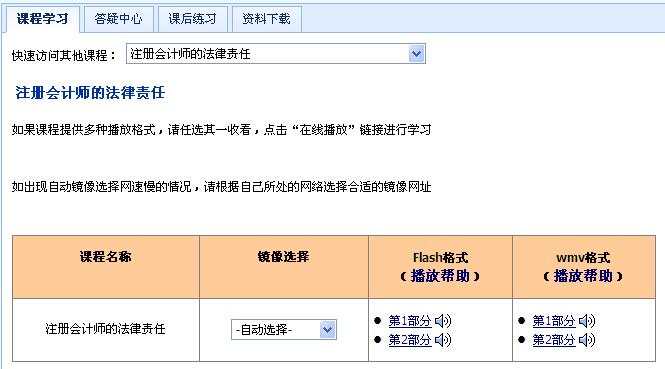The image size is (665, 369).
Task: Go to the 课后练习 tab
Action: pyautogui.click(x=193, y=19)
